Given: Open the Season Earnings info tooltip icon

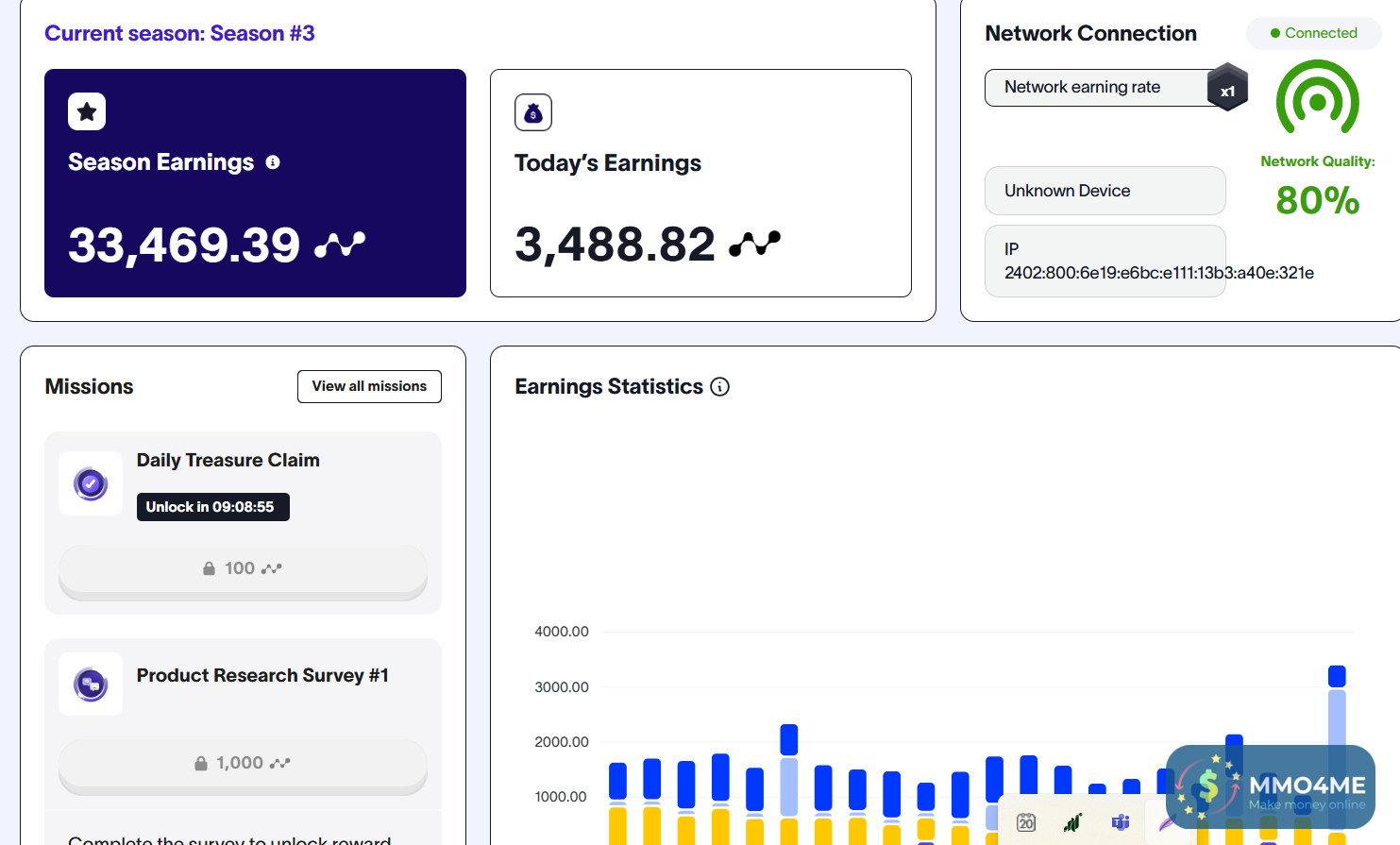Looking at the screenshot, I should pos(273,162).
